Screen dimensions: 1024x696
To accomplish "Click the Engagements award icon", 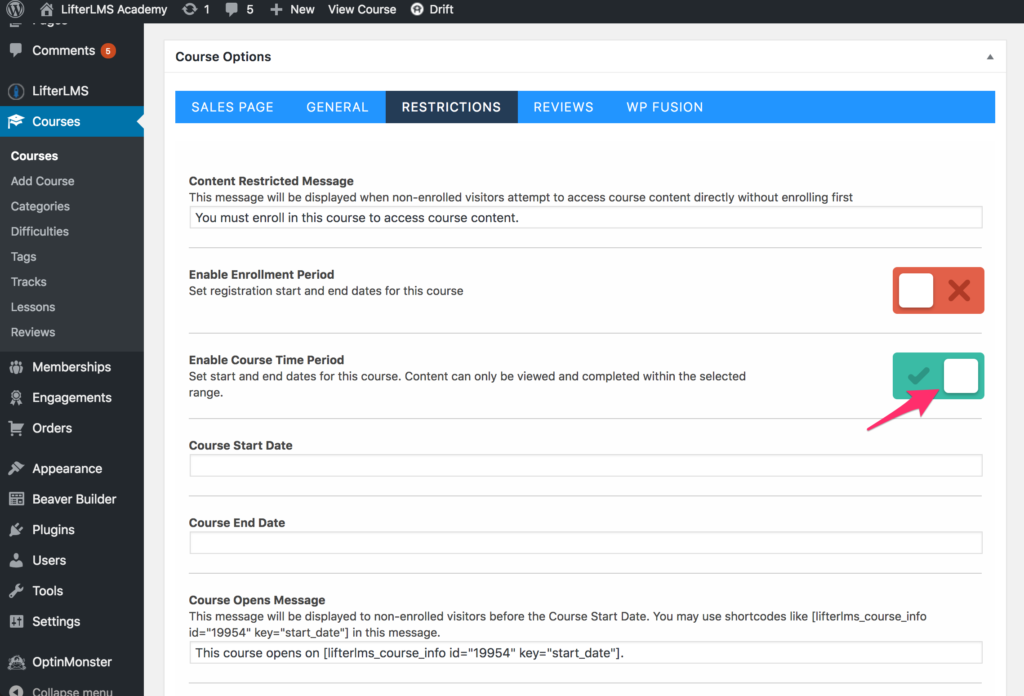I will (x=16, y=398).
